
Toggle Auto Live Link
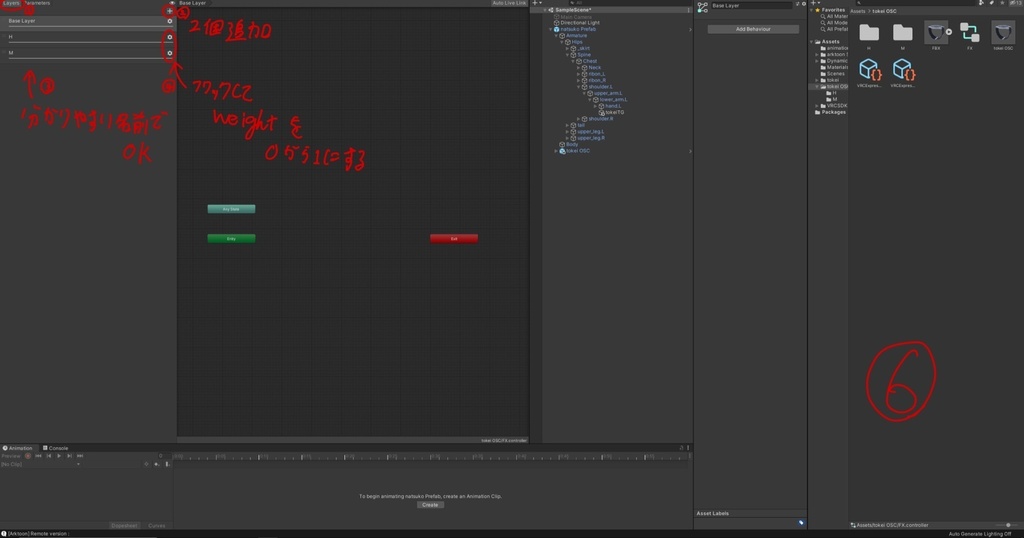pyautogui.click(x=509, y=3)
